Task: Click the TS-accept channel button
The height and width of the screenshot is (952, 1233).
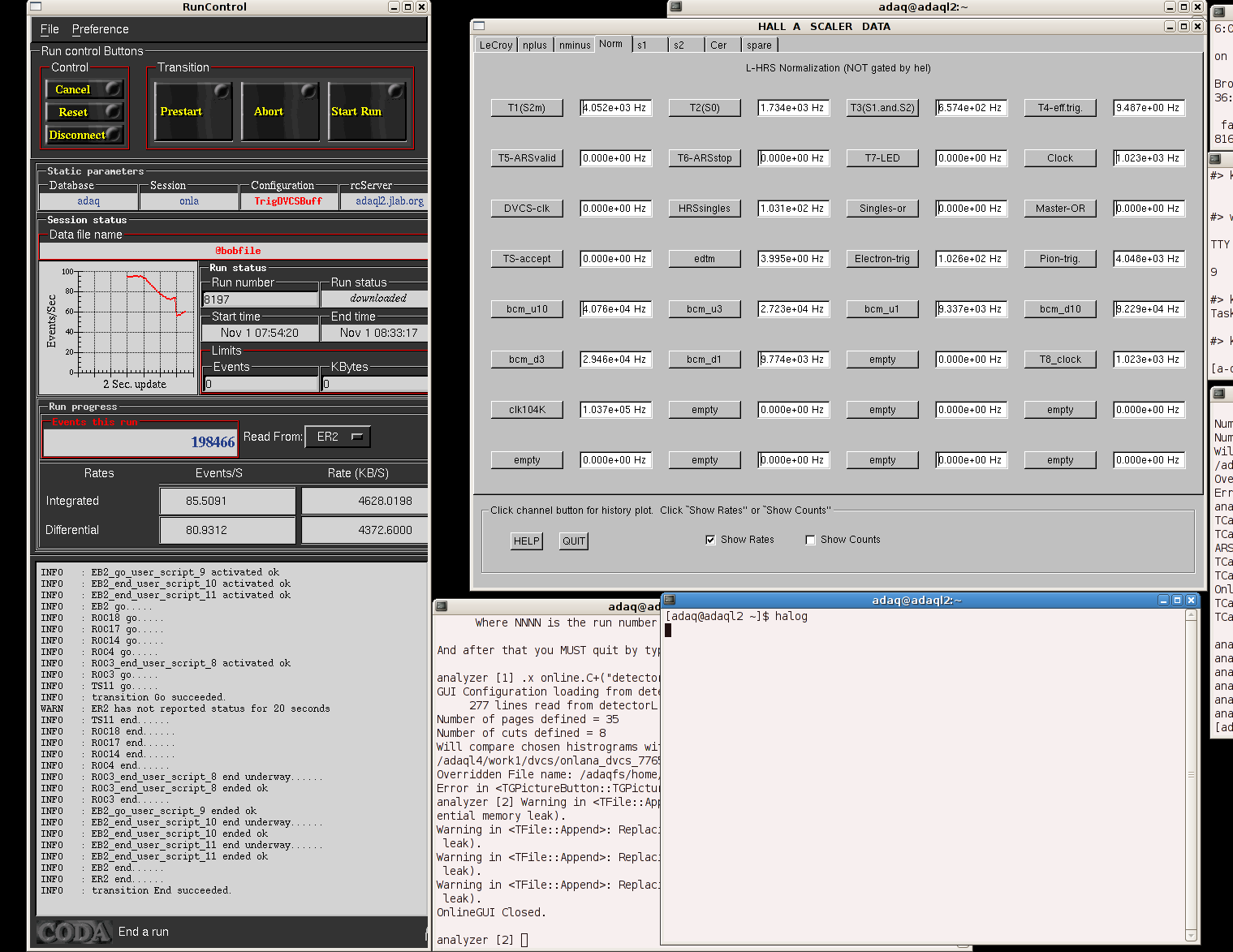Action: tap(527, 259)
